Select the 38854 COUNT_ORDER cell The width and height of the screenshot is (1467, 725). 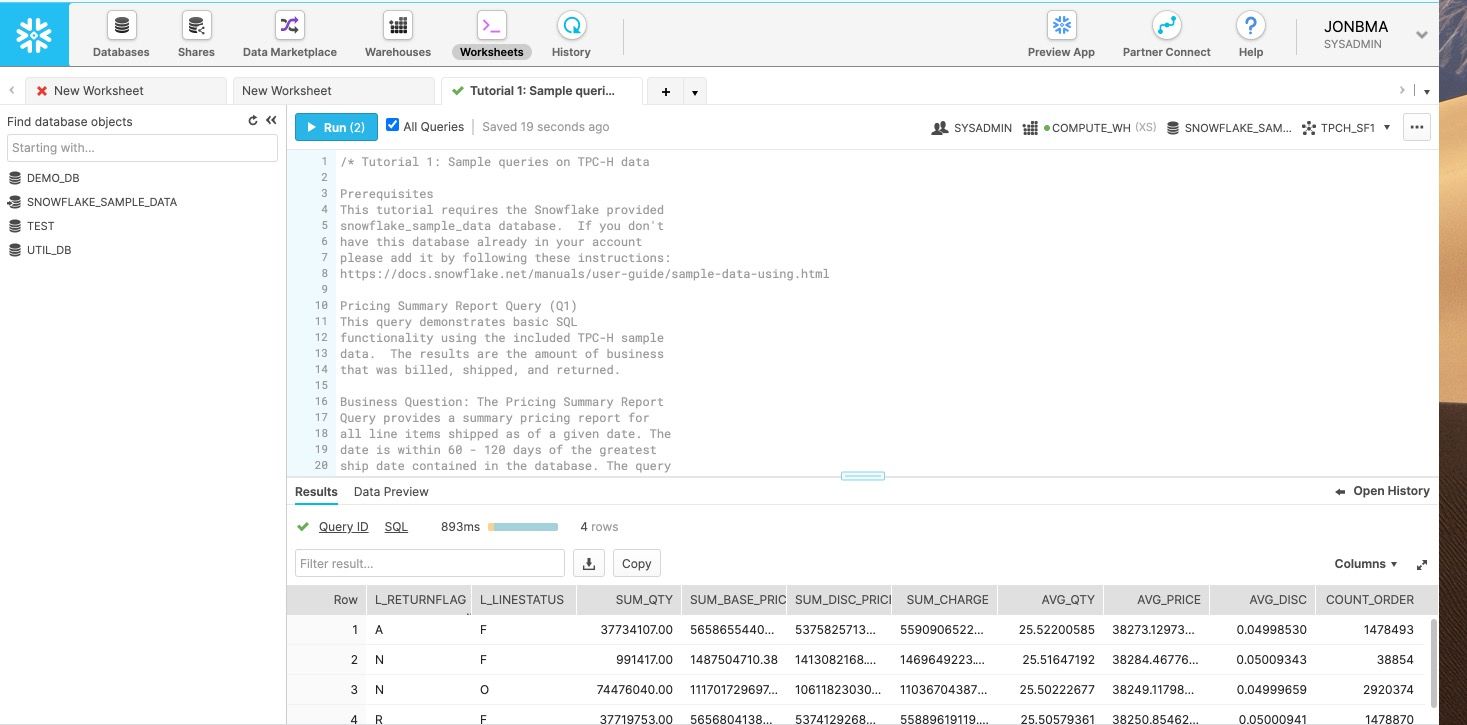(x=1370, y=660)
